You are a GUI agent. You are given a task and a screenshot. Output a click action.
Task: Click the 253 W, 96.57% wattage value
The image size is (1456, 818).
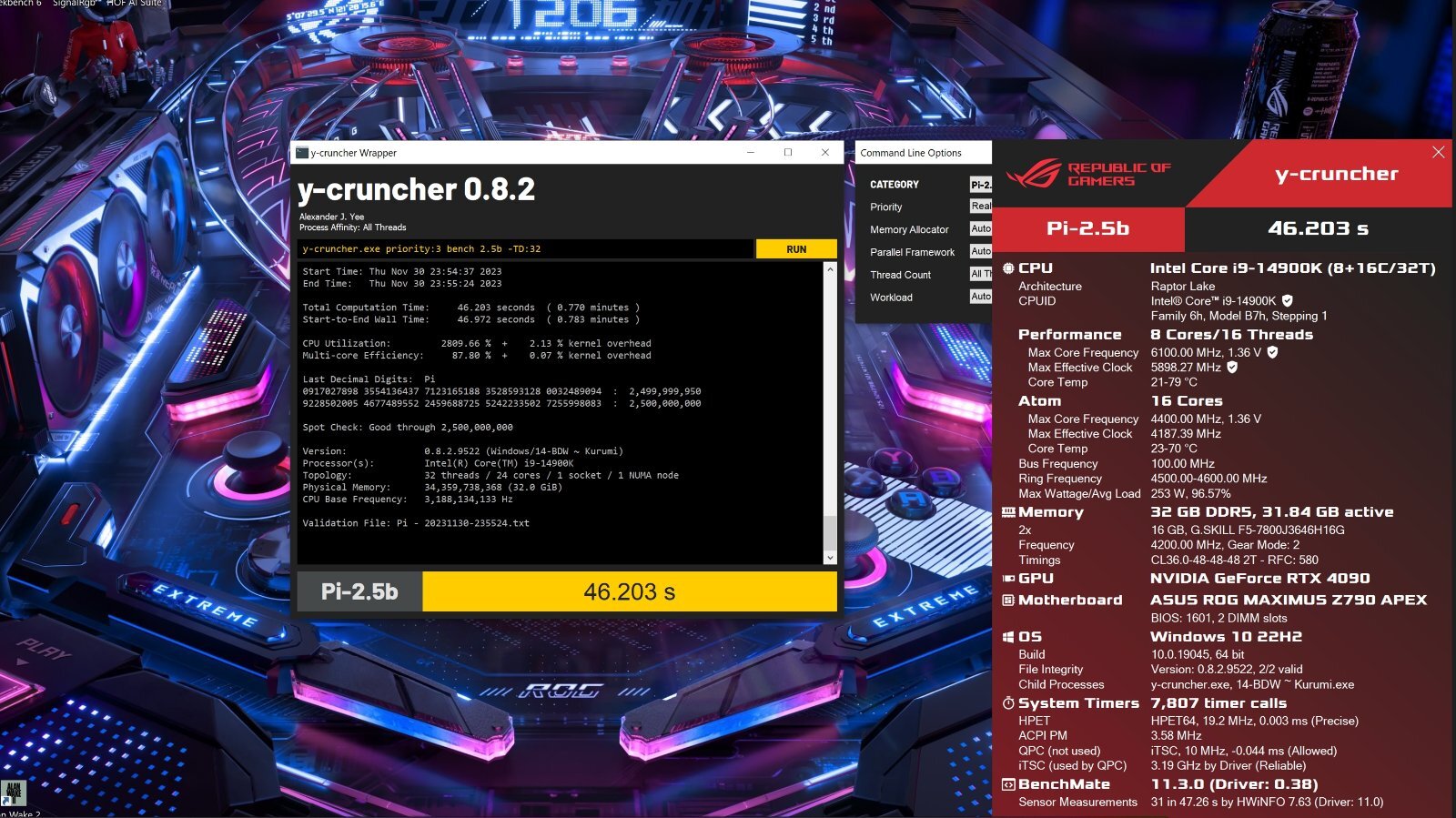pyautogui.click(x=1190, y=493)
